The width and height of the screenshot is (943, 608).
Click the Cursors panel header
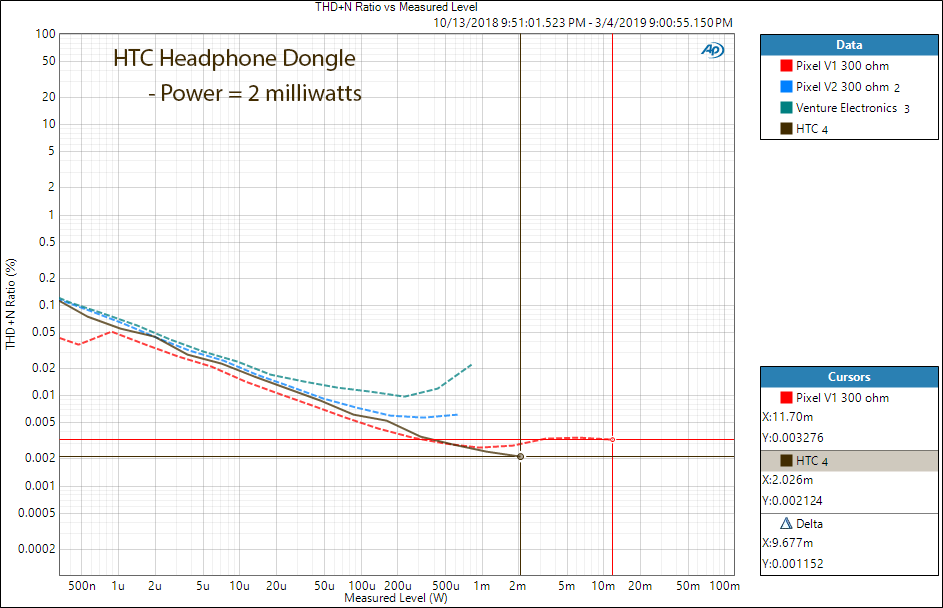(x=849, y=377)
